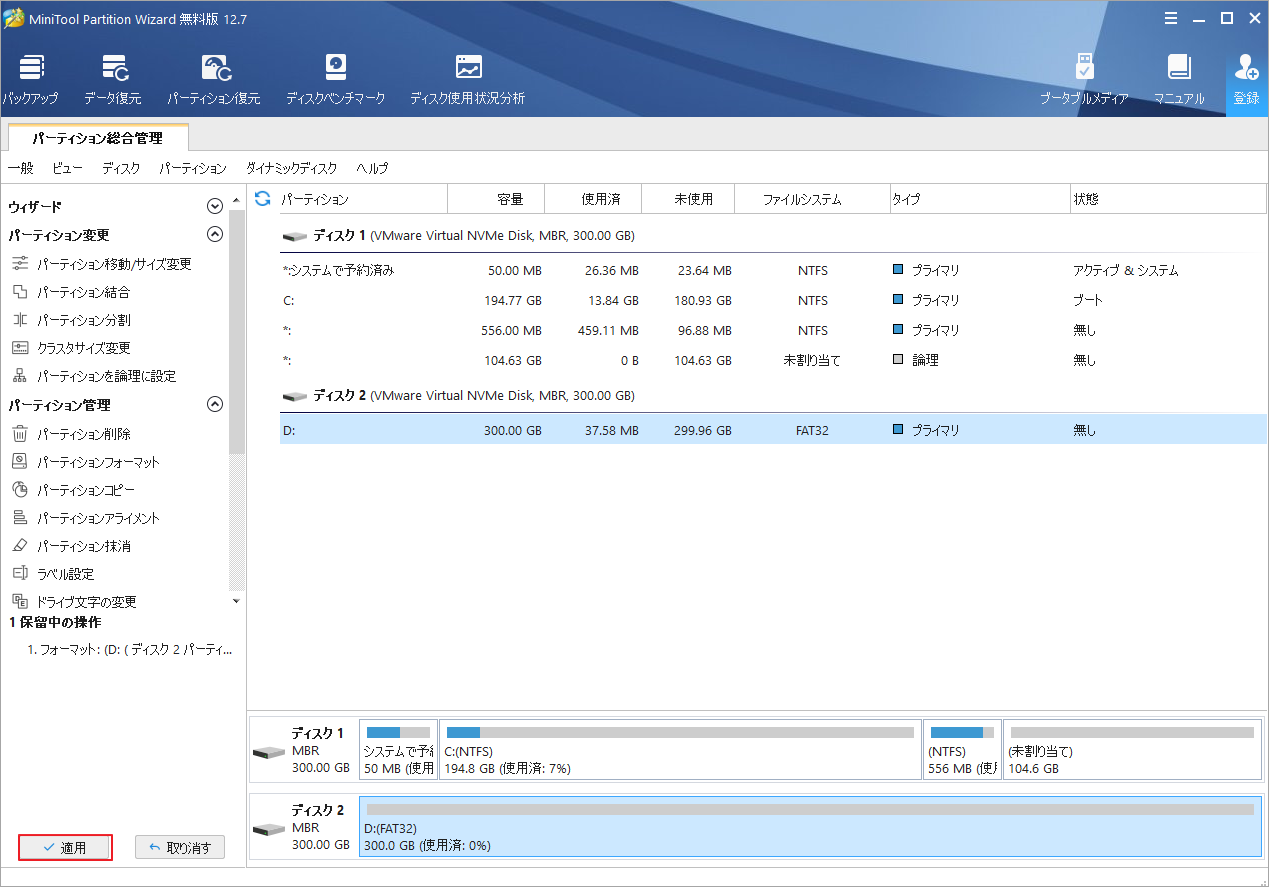The height and width of the screenshot is (887, 1269).
Task: Select the D: FAT32 partition row
Action: [x=773, y=430]
